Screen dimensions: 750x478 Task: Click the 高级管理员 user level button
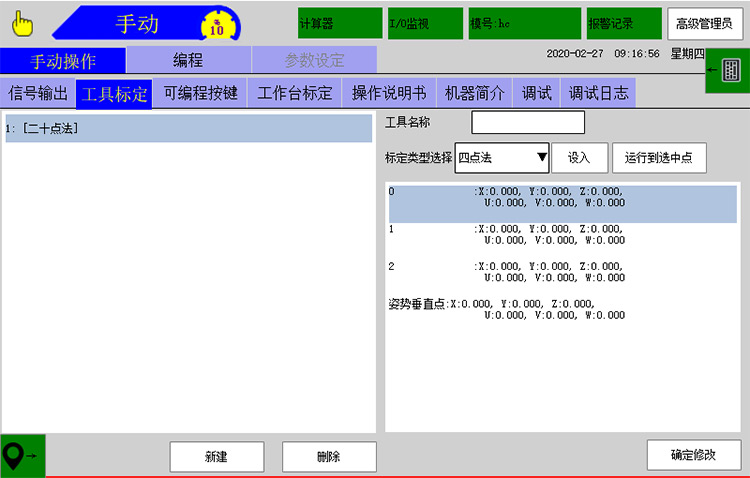coord(705,23)
